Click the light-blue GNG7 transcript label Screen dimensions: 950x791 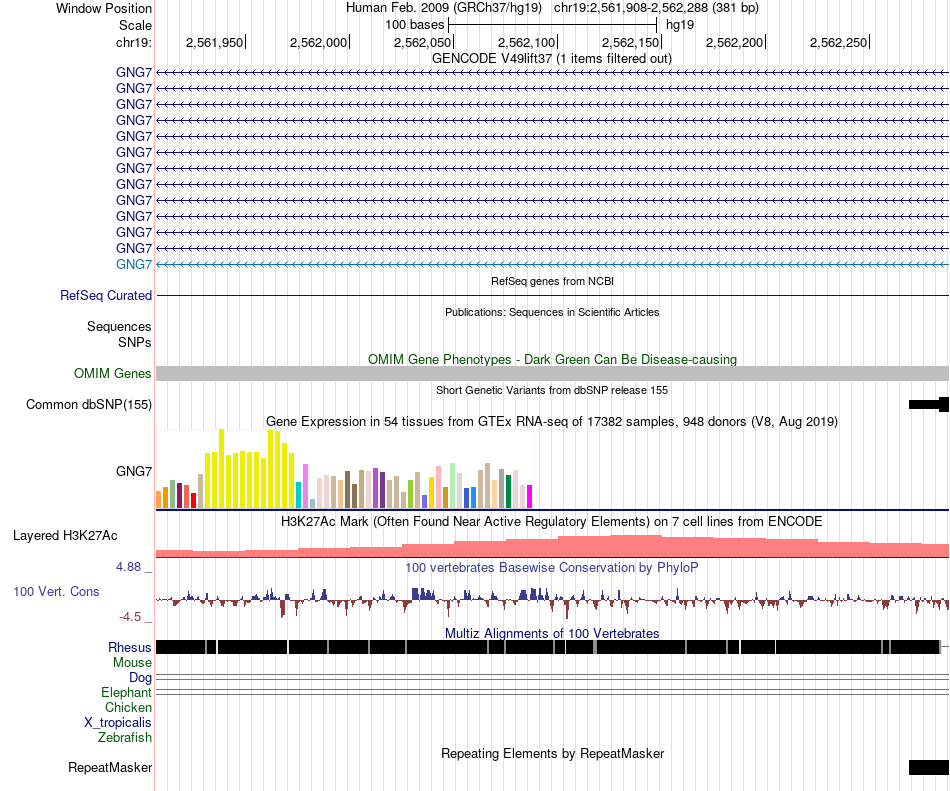[x=134, y=264]
